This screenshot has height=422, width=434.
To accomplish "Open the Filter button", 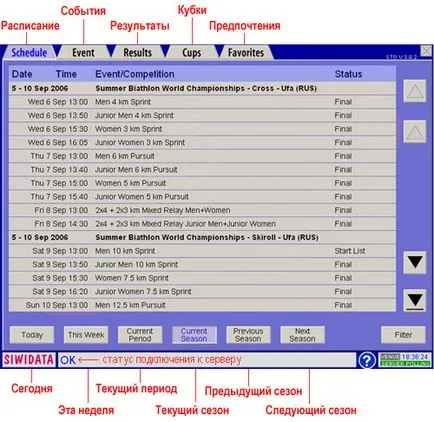I will click(403, 335).
